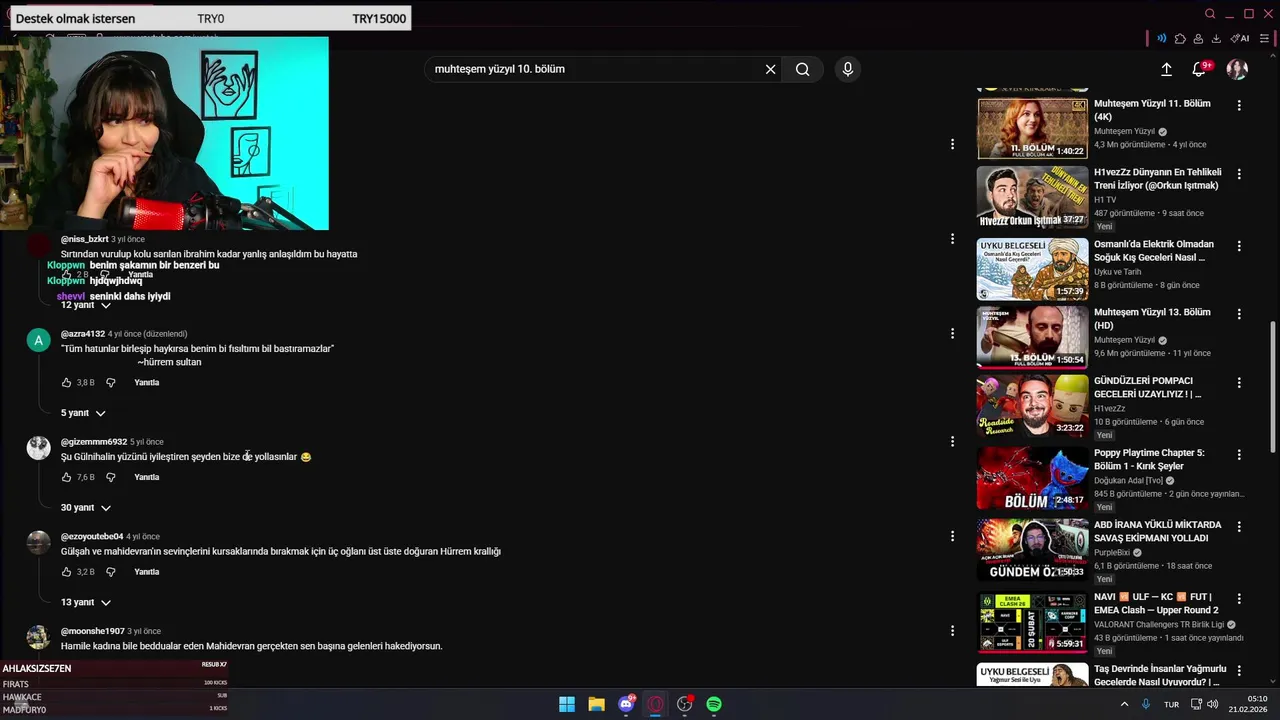This screenshot has height=720, width=1280.
Task: Click Yanıtla under the @azra4132 comment
Action: (x=147, y=382)
